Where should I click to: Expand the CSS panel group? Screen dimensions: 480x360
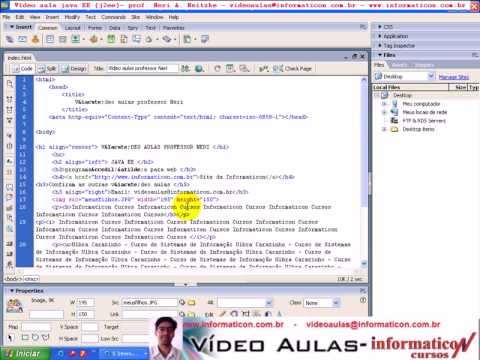pyautogui.click(x=379, y=27)
